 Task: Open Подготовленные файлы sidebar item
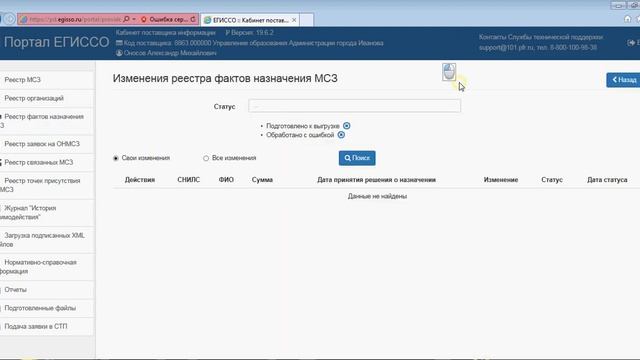click(x=47, y=308)
